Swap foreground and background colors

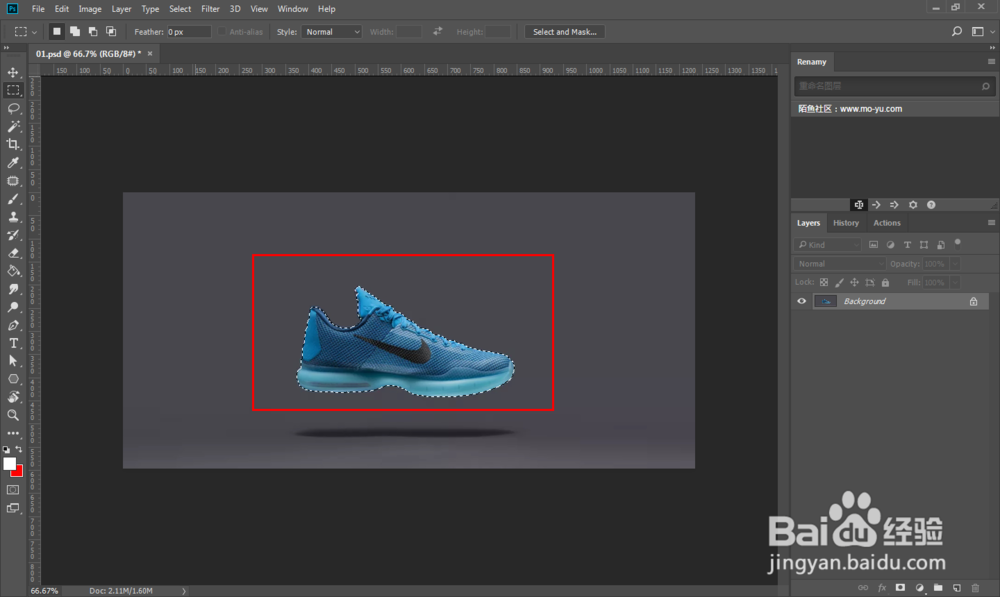(19, 449)
